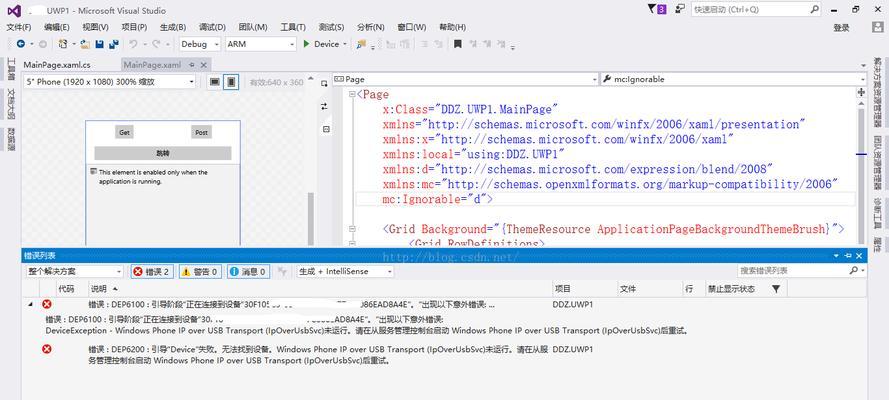The height and width of the screenshot is (400, 889).
Task: Open the 工具箱 side panel tab
Action: tap(11, 69)
